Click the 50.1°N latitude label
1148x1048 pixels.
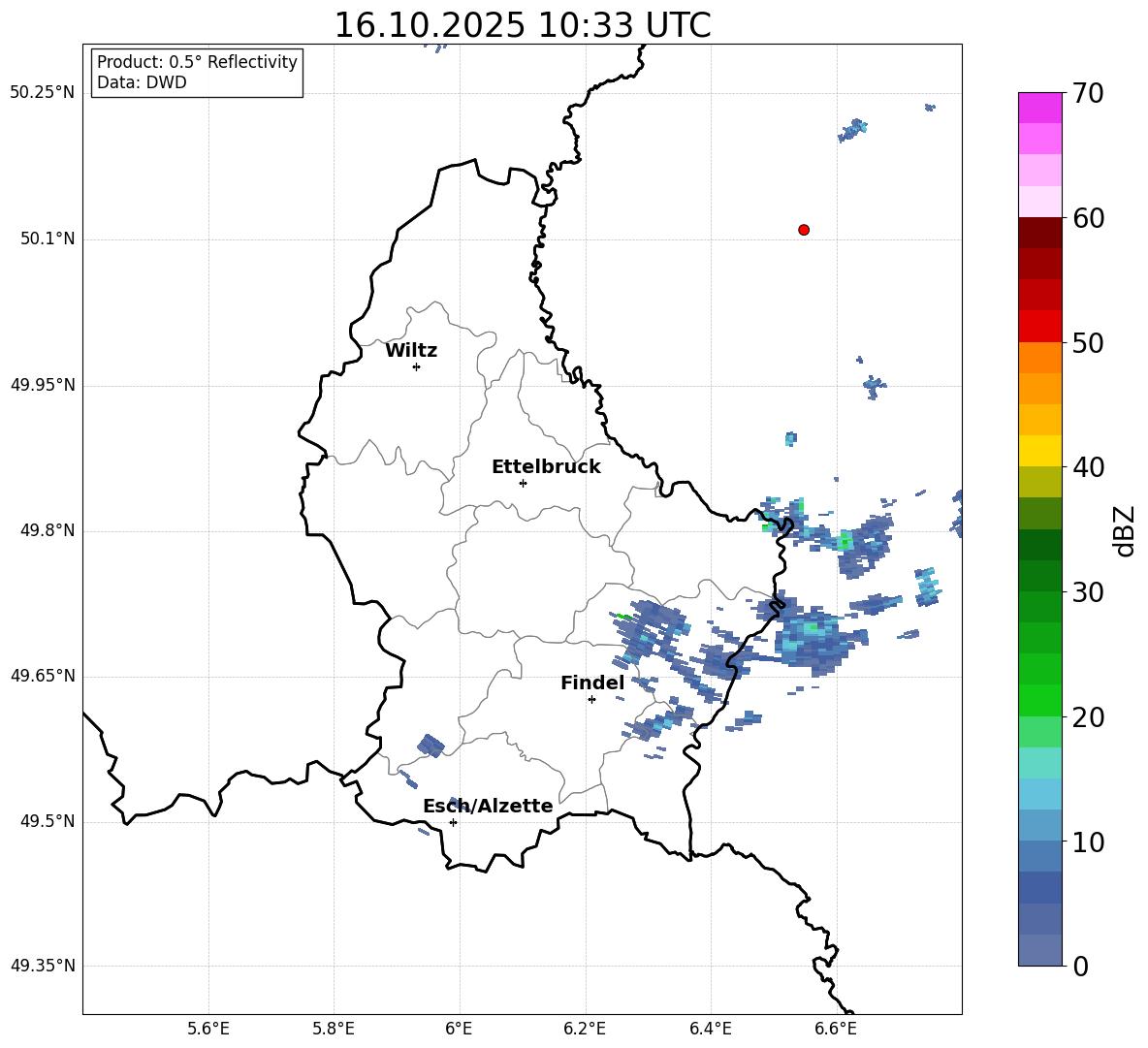point(48,238)
